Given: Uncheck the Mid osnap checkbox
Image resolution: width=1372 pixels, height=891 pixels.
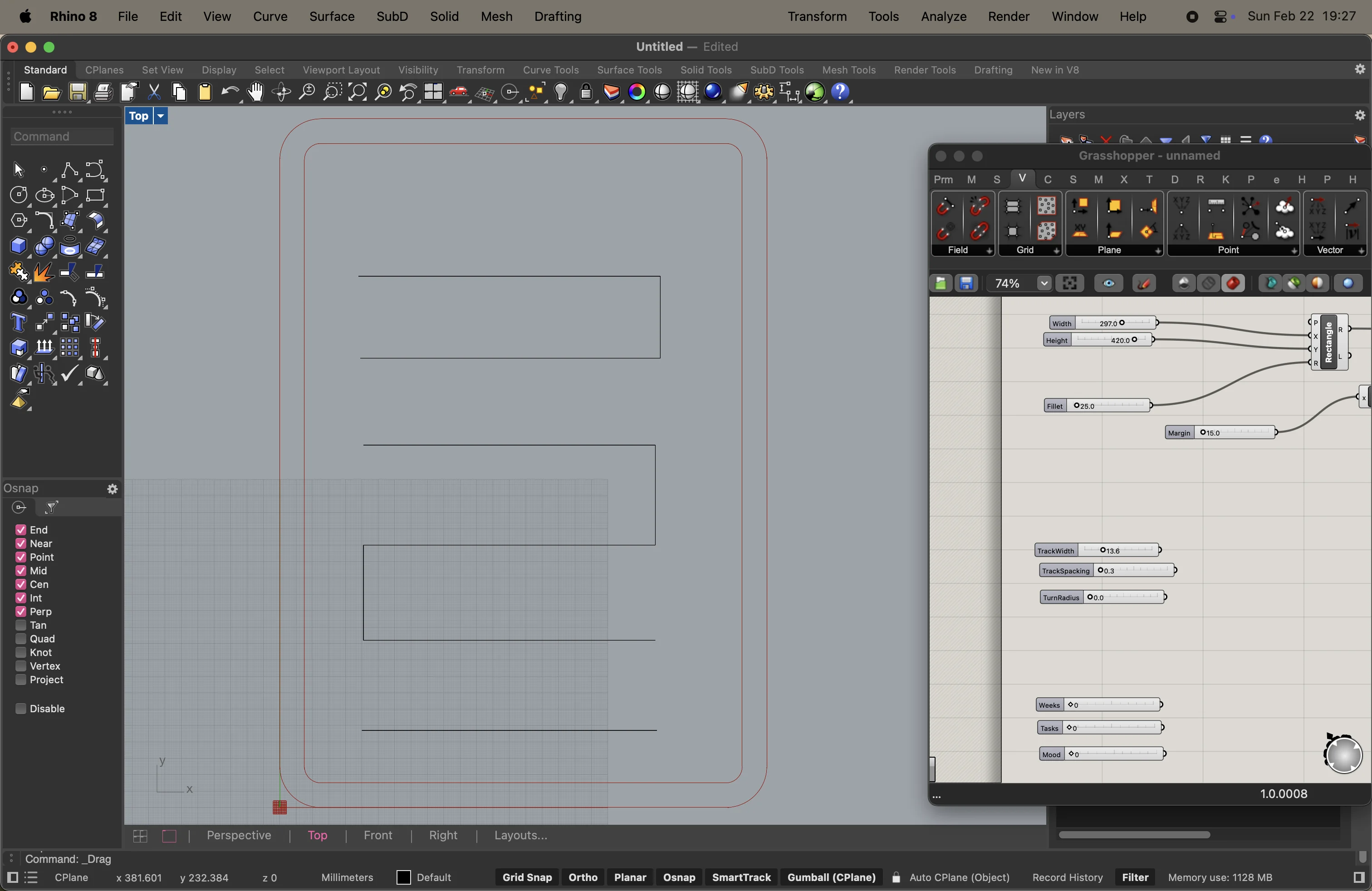Looking at the screenshot, I should click(21, 571).
